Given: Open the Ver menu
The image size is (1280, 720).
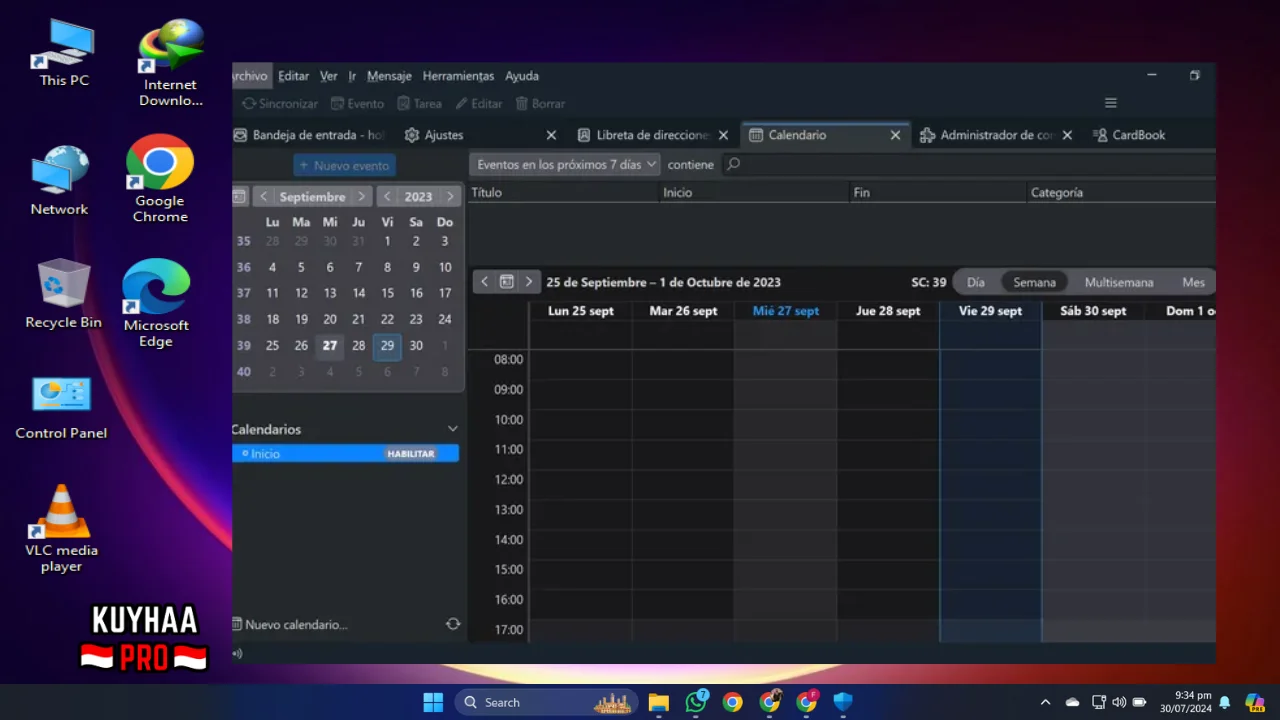Looking at the screenshot, I should pos(328,76).
